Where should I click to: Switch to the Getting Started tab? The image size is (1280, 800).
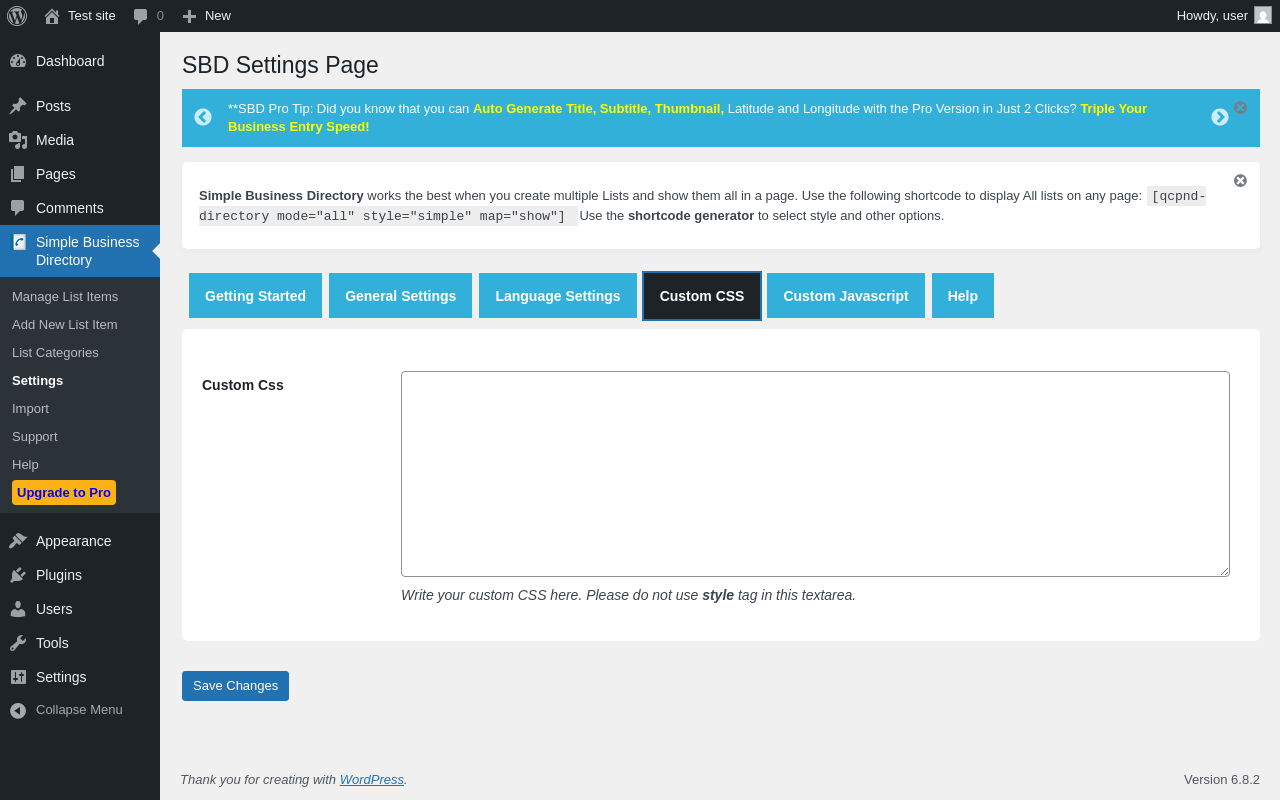point(255,296)
